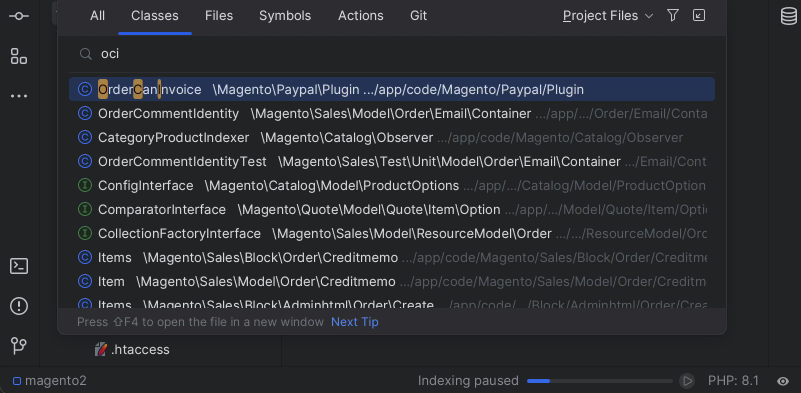Switch to the Files tab
Viewport: 801px width, 393px height.
(x=219, y=16)
